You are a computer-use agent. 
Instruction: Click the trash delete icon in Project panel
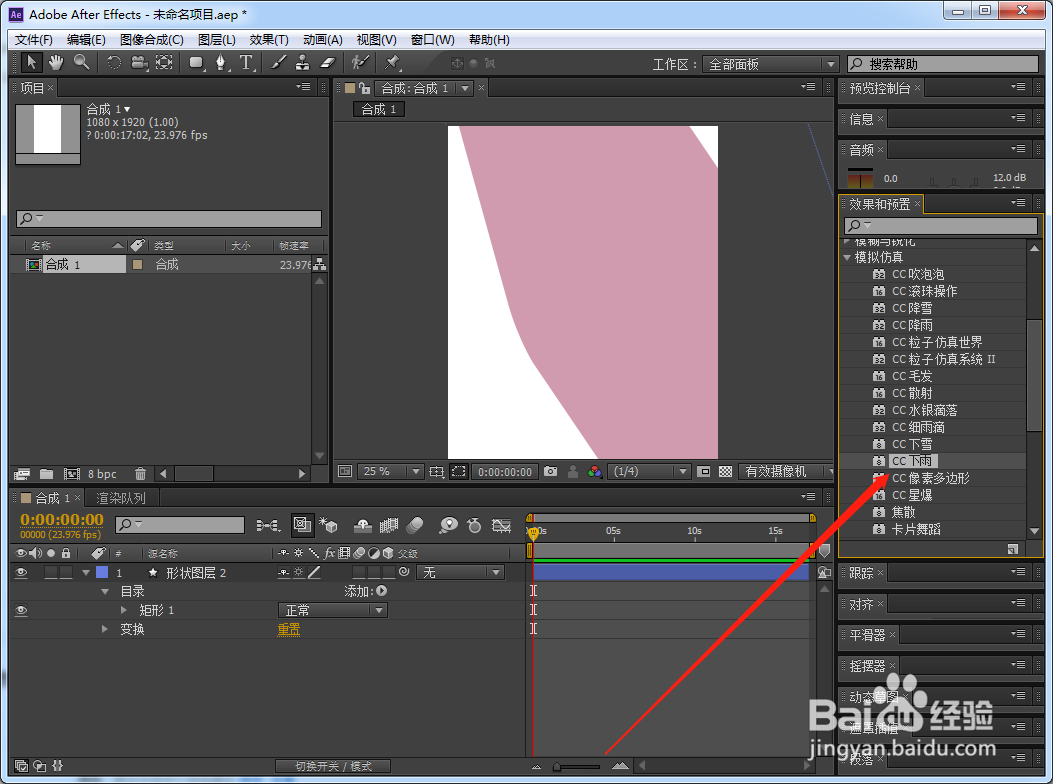pos(140,474)
